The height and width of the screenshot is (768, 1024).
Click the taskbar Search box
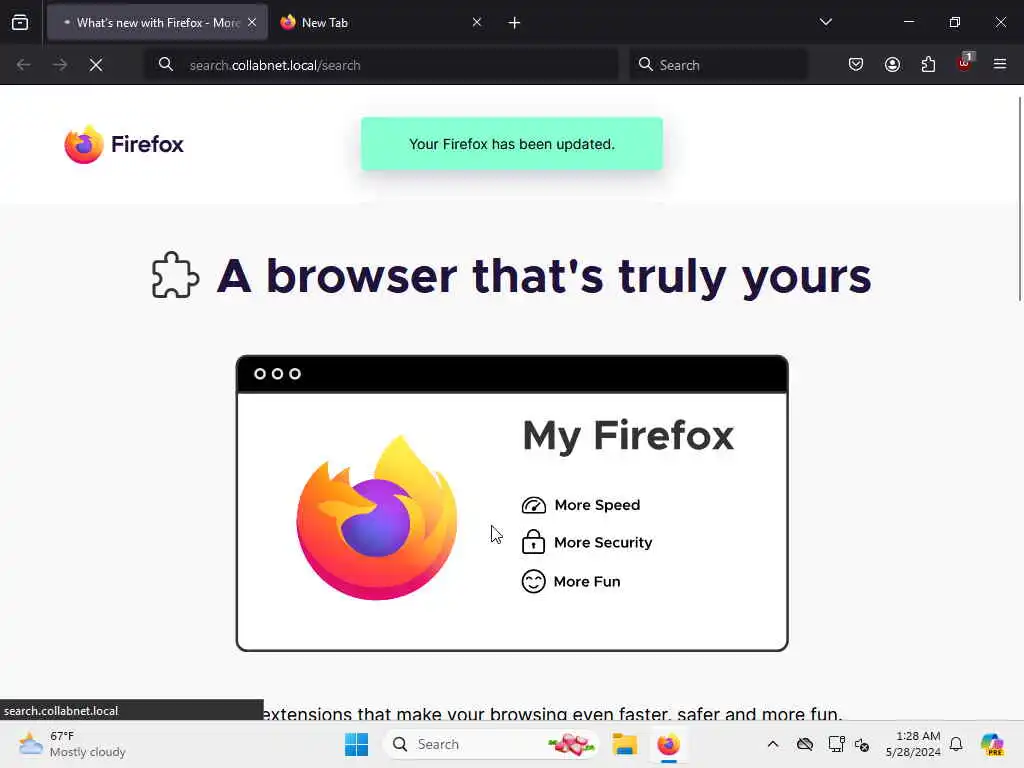pos(491,744)
